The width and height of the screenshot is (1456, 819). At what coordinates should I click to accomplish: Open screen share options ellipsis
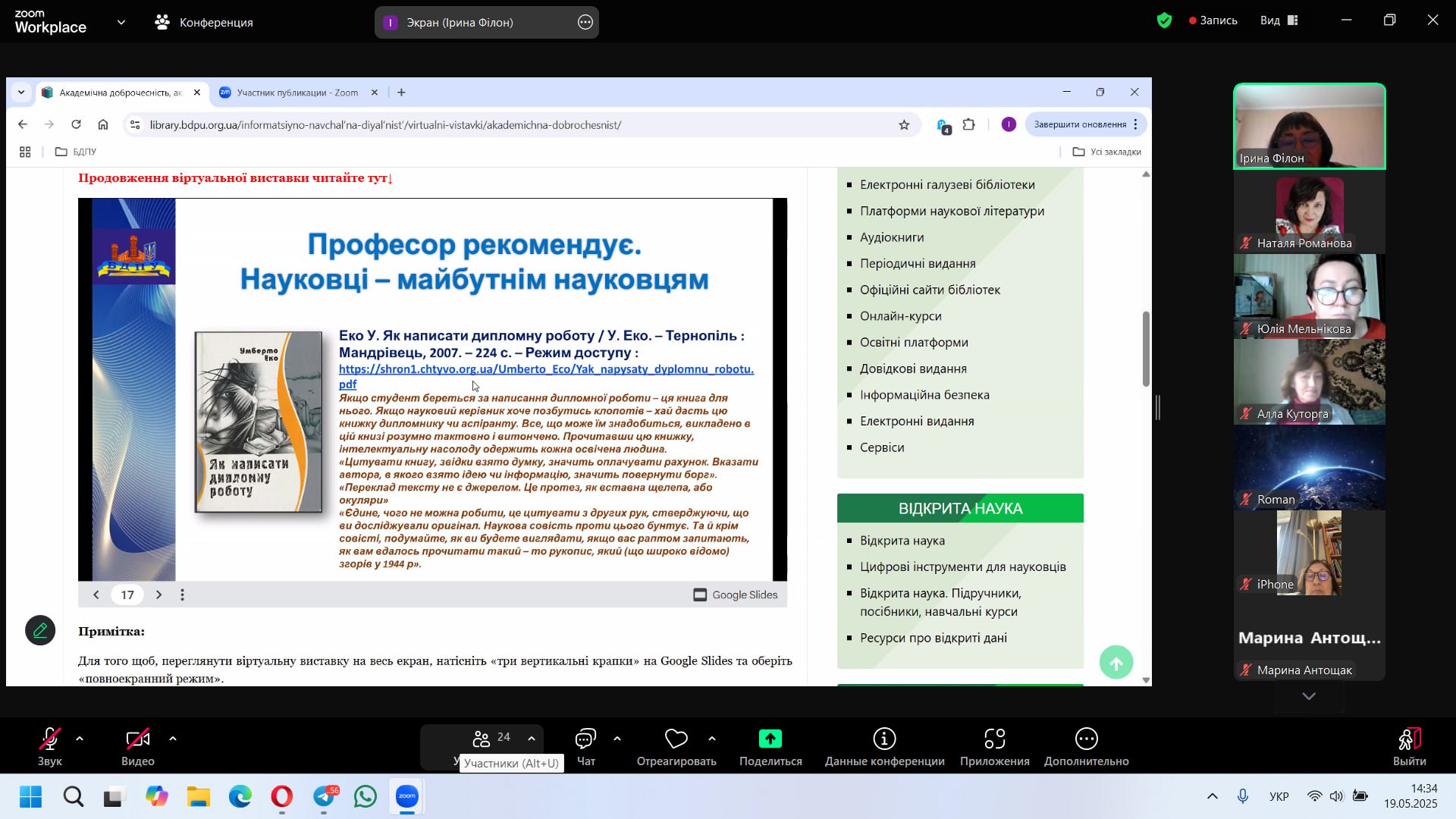pos(585,23)
